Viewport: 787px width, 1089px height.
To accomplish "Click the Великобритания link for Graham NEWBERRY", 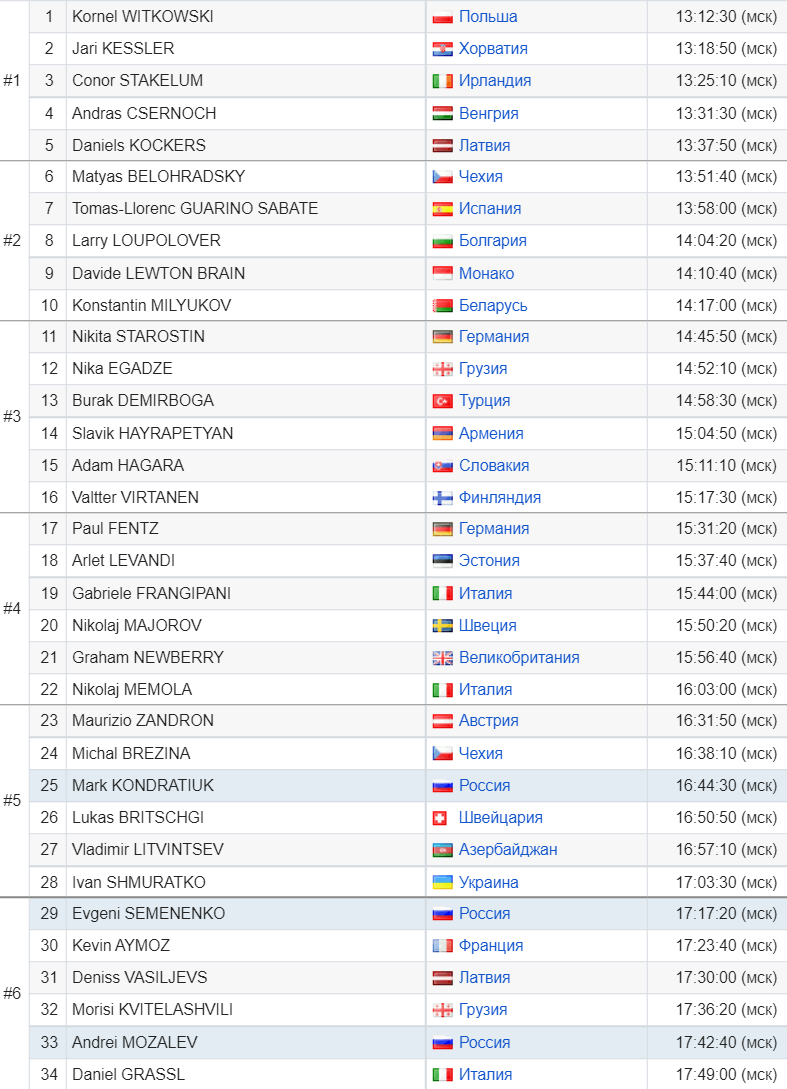I will click(519, 658).
